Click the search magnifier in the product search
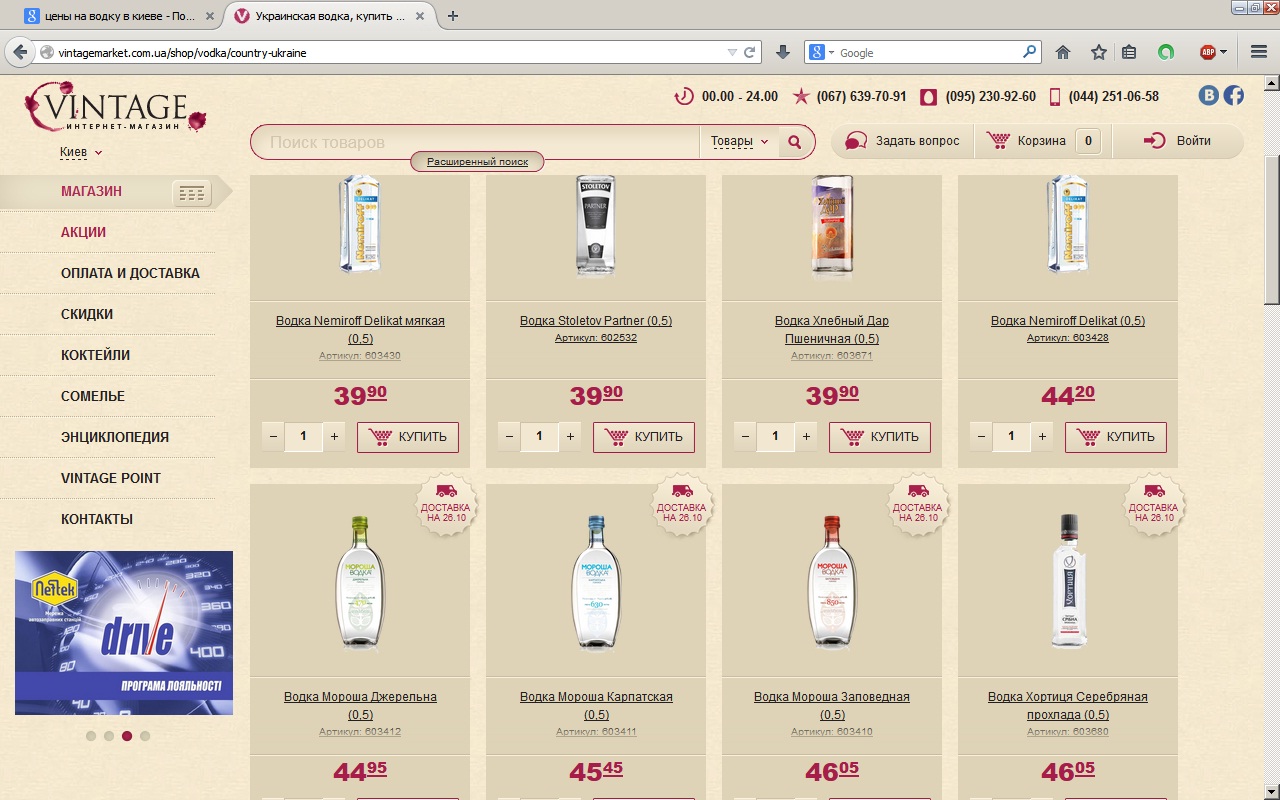The width and height of the screenshot is (1280, 800). click(795, 142)
